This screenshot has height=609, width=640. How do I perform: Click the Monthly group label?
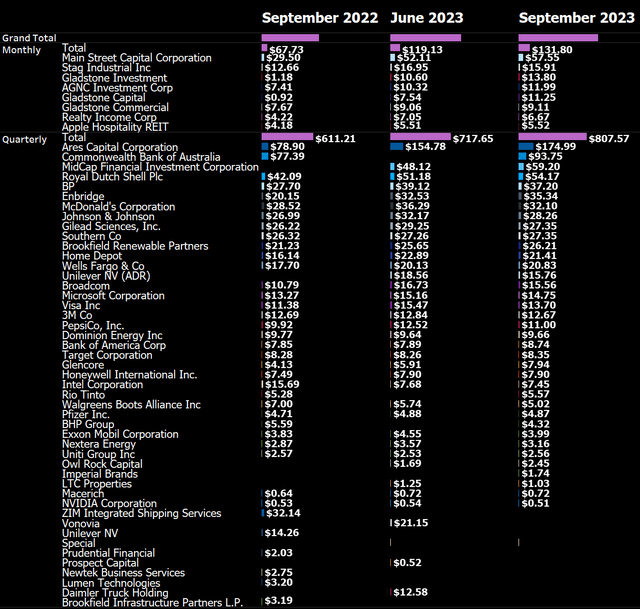[x=22, y=50]
